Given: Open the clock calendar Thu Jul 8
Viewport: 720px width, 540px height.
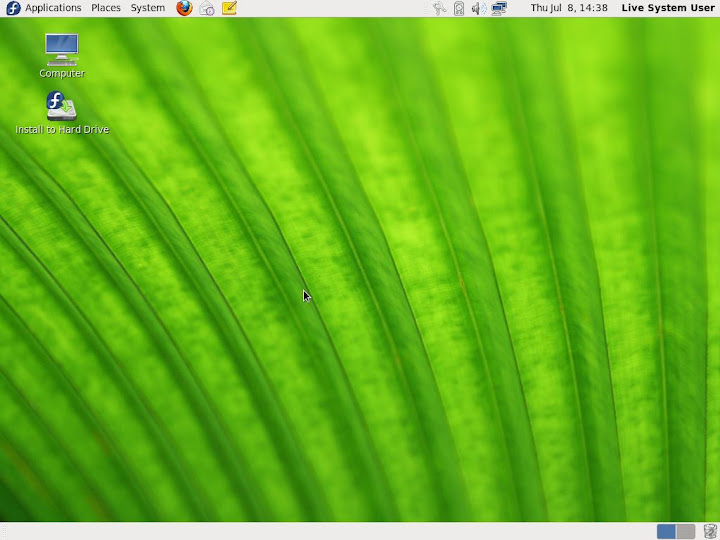Looking at the screenshot, I should (x=569, y=8).
